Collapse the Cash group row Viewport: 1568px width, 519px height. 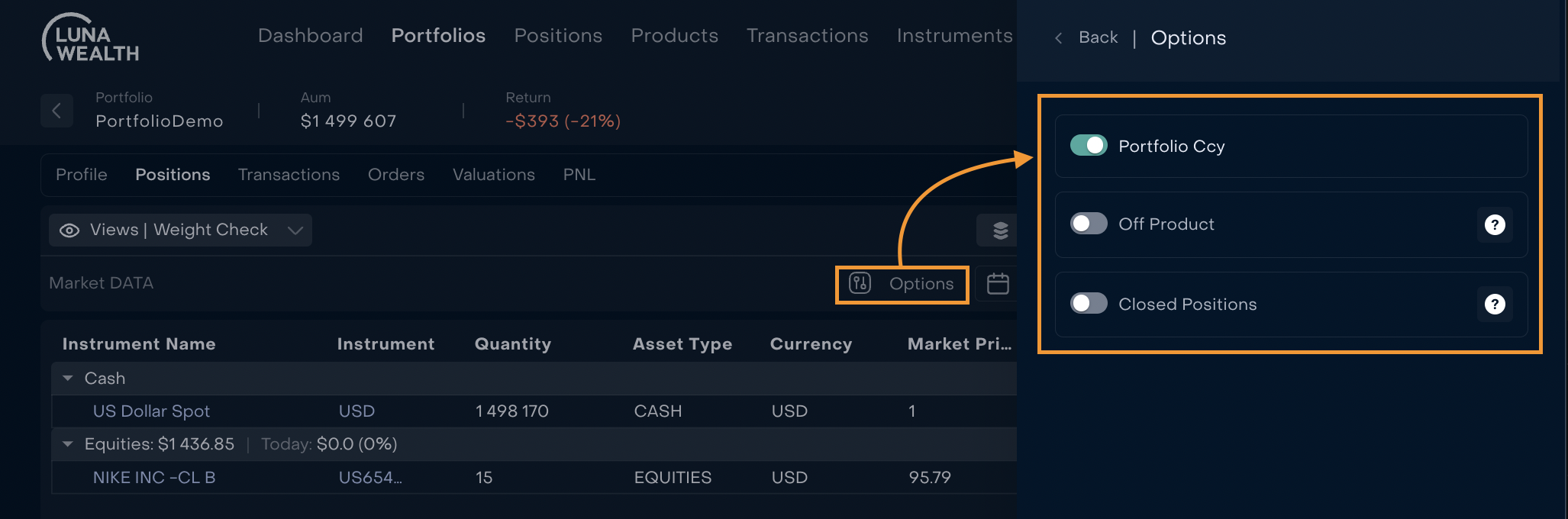(68, 379)
